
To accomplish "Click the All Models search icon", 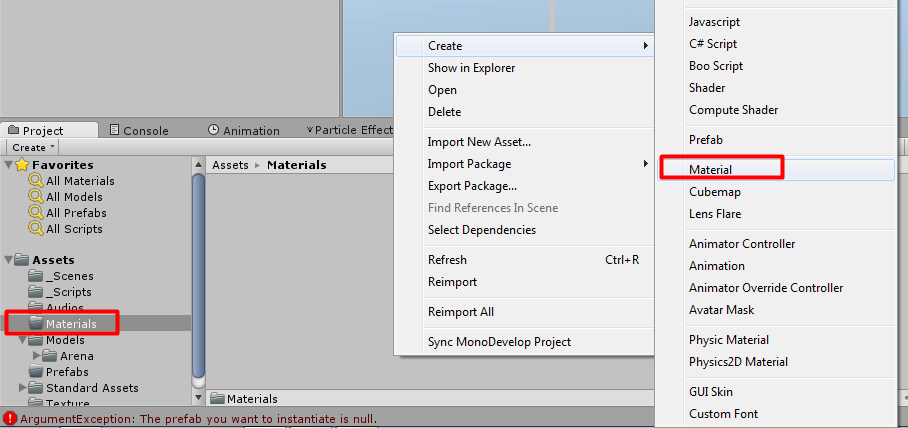I will [x=36, y=197].
